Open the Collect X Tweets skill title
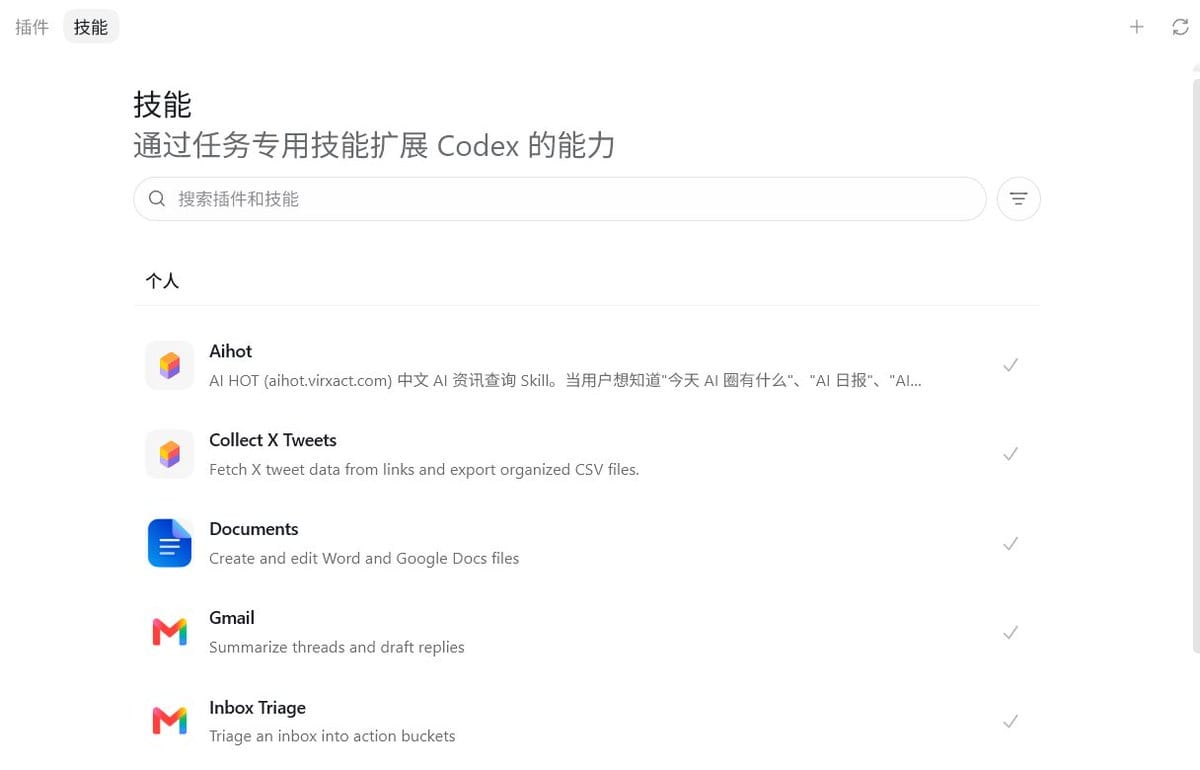This screenshot has height=770, width=1200. 273,440
